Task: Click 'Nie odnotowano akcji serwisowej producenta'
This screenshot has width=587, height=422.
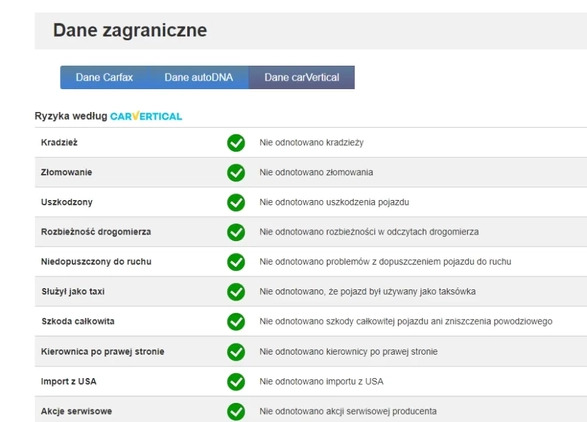Action: pyautogui.click(x=348, y=411)
